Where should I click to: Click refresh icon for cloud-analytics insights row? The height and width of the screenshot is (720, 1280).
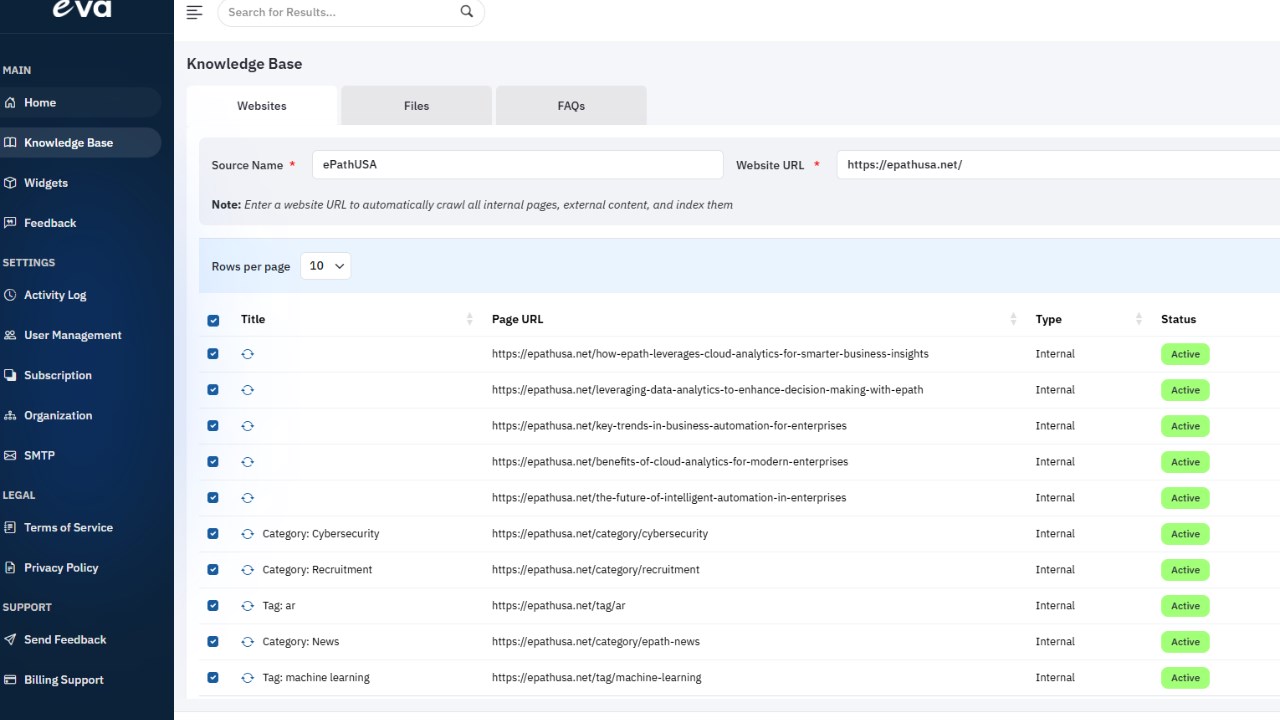[248, 354]
